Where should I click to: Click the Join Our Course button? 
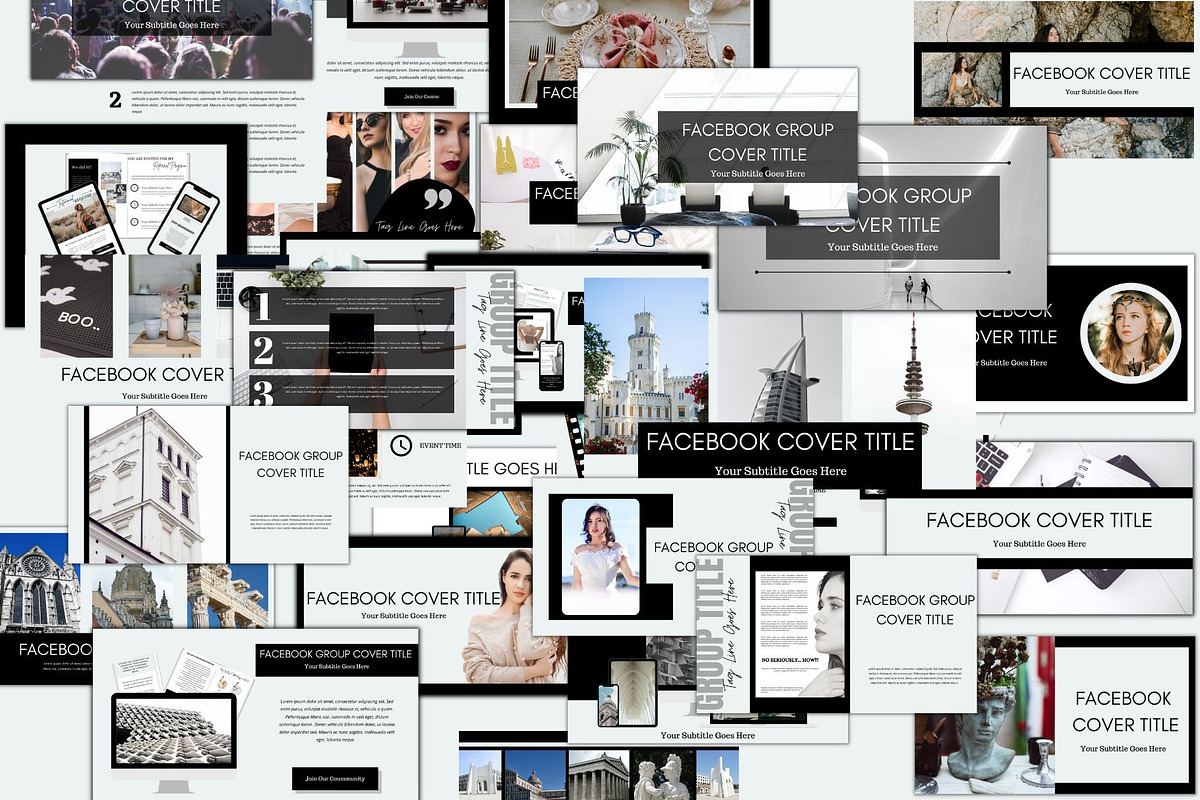(x=419, y=97)
